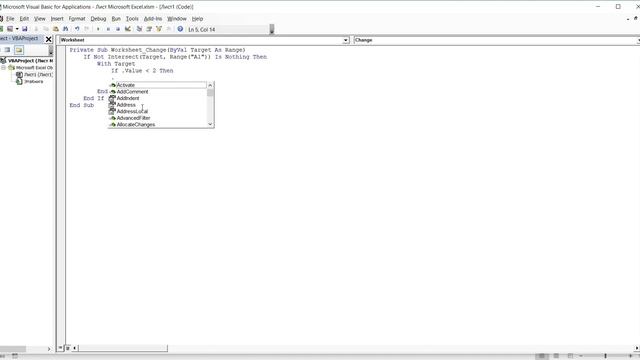Select the Лист1 sheet module in tree
The width and height of the screenshot is (640, 360).
(x=38, y=75)
